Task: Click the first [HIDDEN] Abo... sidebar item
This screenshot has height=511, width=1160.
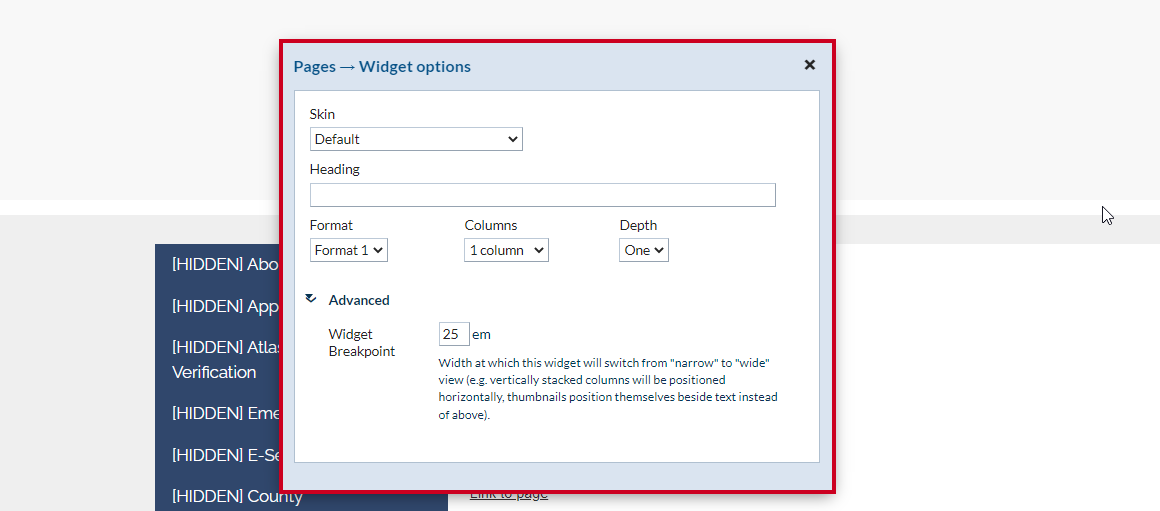Action: [x=225, y=265]
